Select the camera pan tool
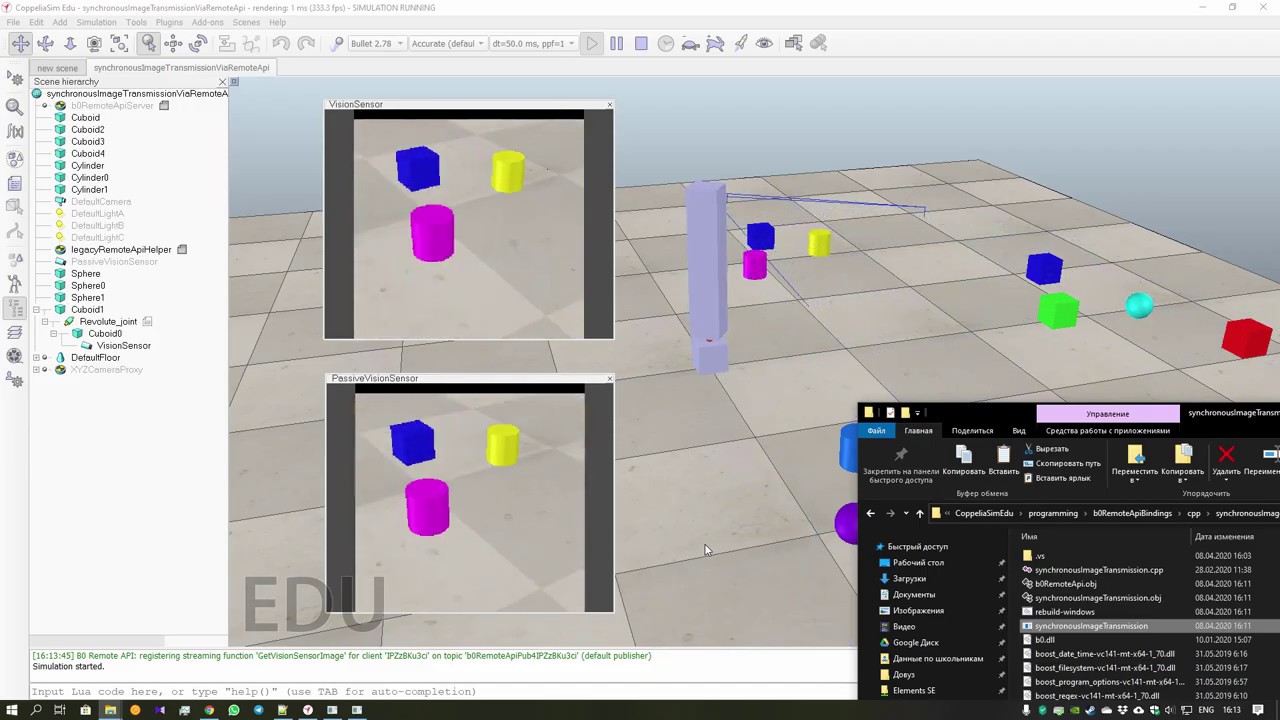This screenshot has width=1280, height=720. coord(20,43)
